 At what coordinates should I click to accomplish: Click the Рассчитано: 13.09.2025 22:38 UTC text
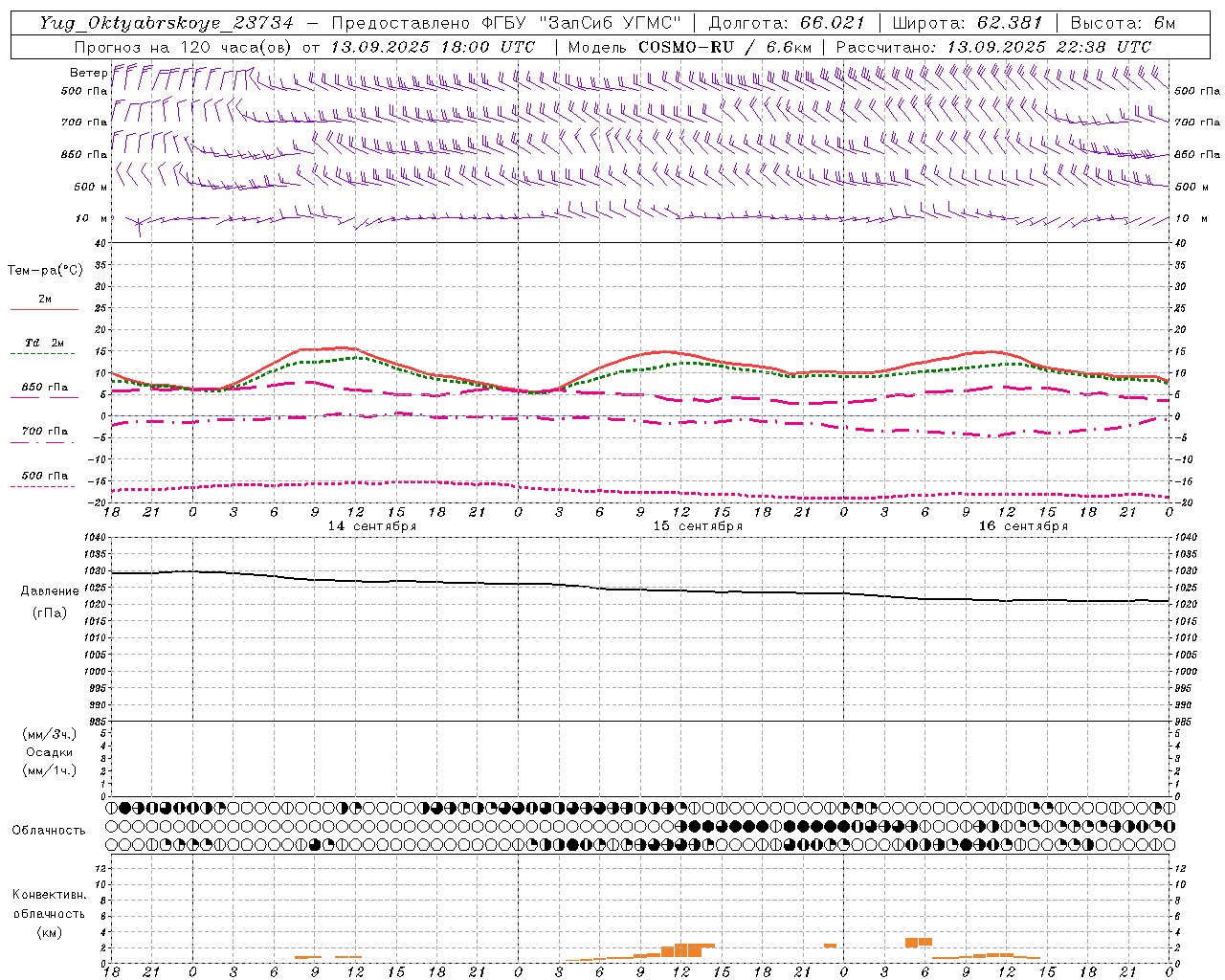[x=993, y=47]
